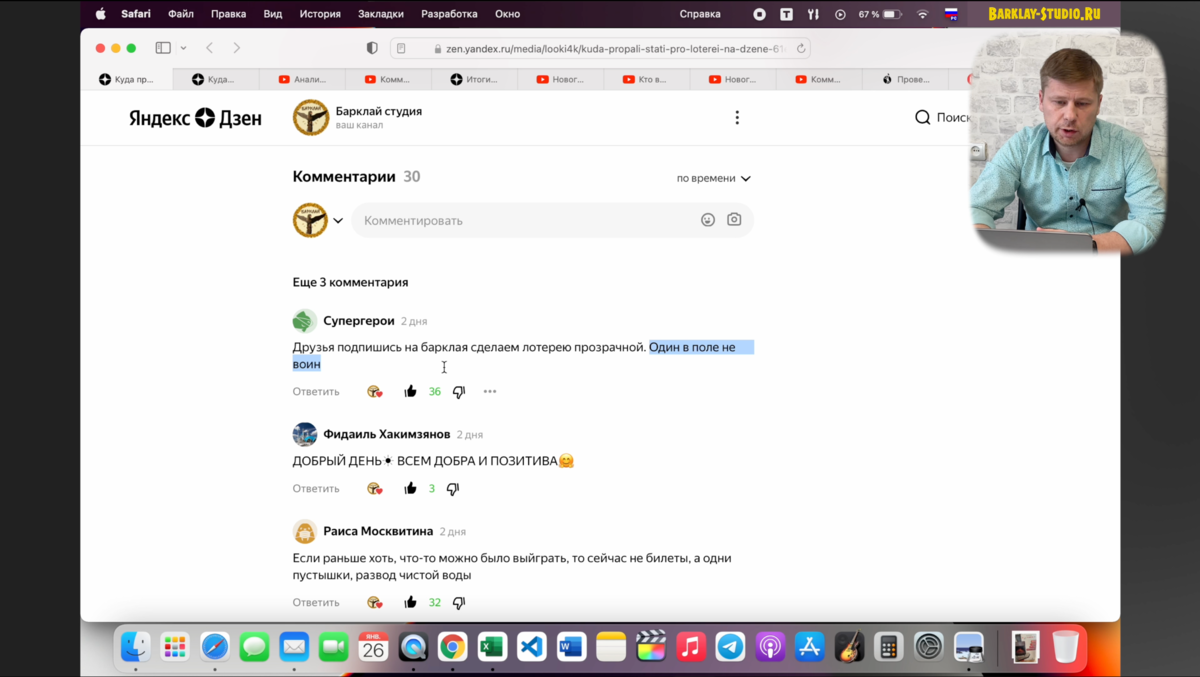This screenshot has height=677, width=1200.
Task: Open the Trash in the Dock
Action: pos(1067,647)
